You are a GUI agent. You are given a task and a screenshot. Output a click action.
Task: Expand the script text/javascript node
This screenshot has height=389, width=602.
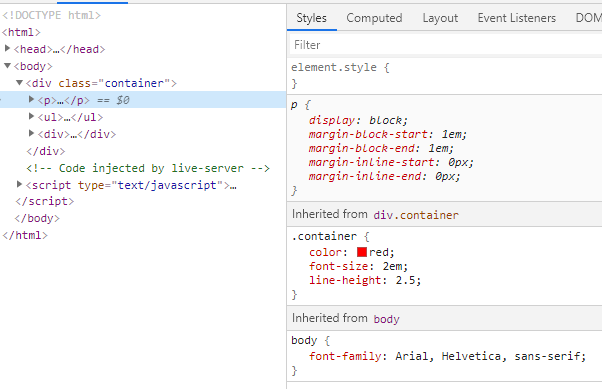point(19,184)
